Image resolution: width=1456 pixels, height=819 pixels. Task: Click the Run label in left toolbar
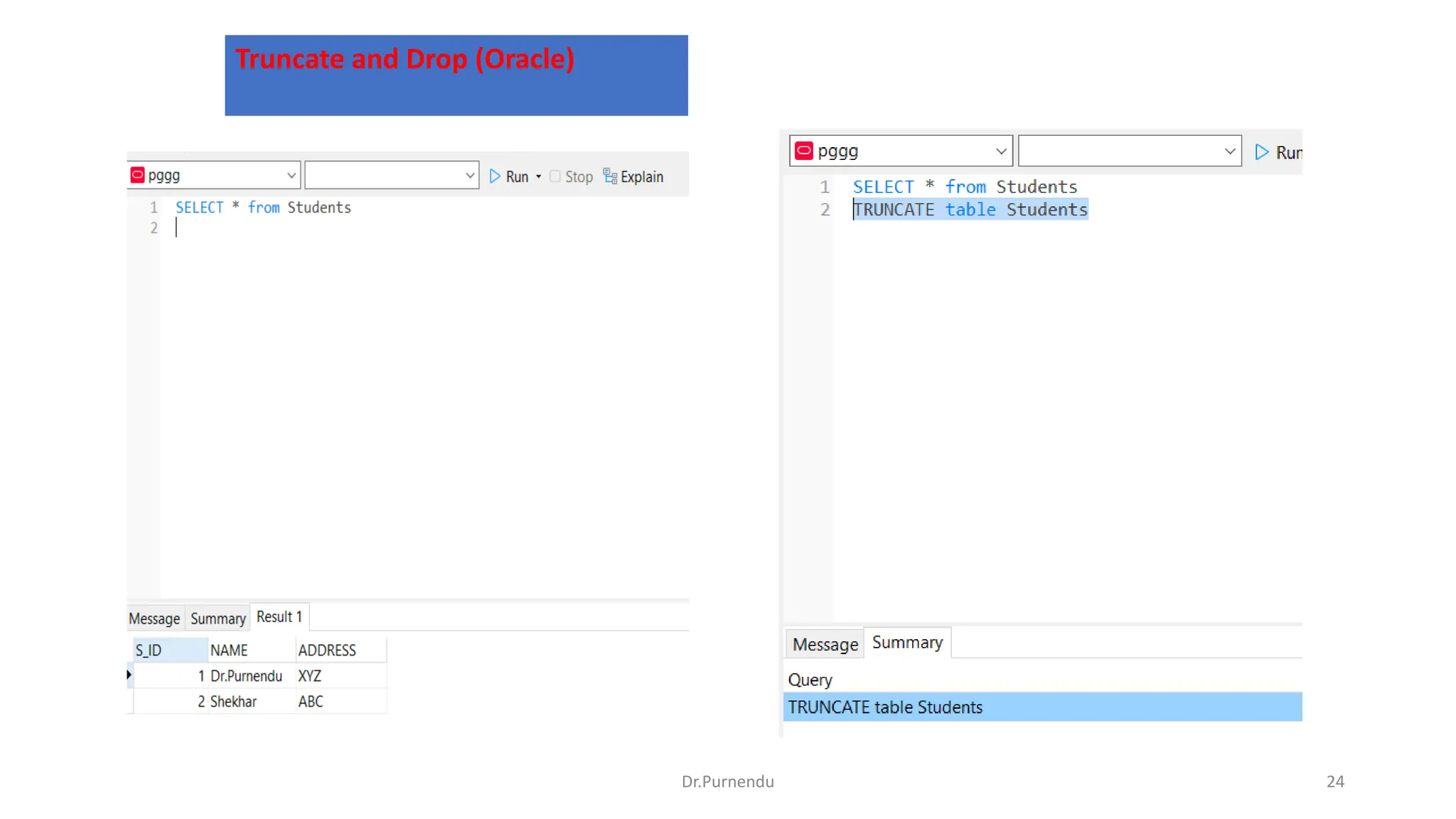517,176
